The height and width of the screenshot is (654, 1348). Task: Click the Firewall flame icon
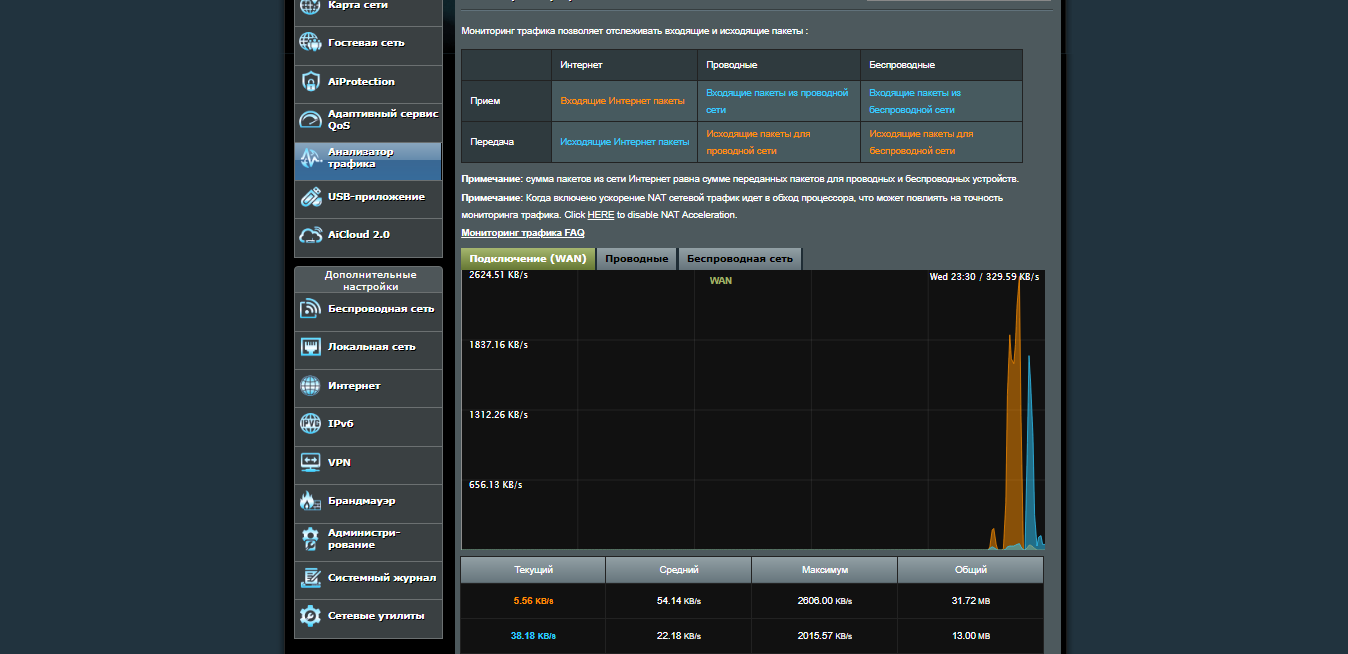coord(310,500)
